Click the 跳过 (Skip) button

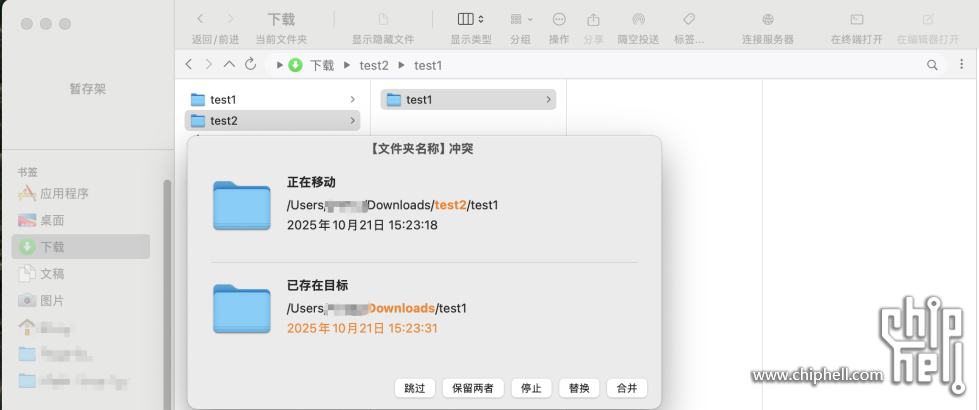point(415,388)
